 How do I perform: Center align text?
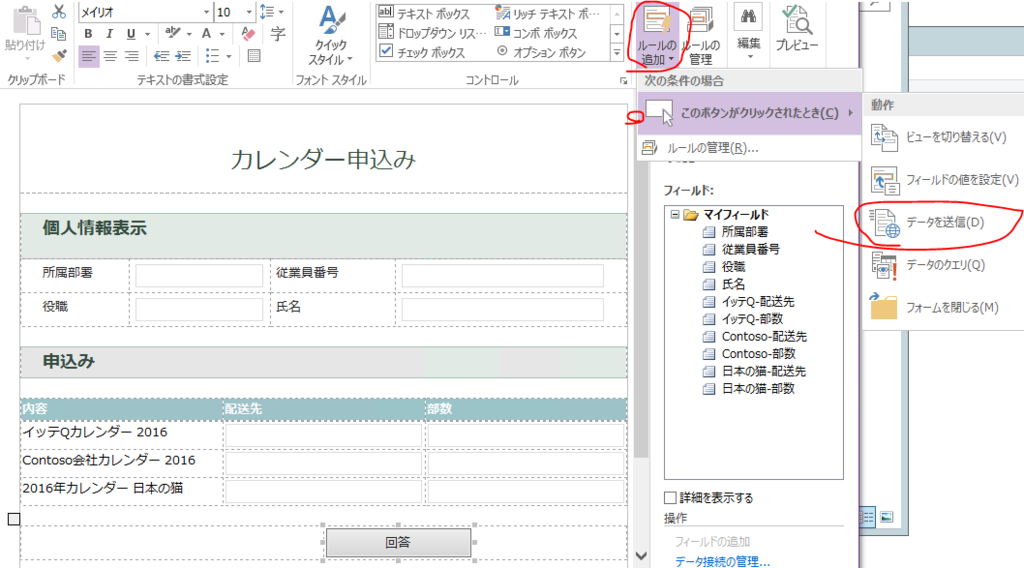(110, 56)
